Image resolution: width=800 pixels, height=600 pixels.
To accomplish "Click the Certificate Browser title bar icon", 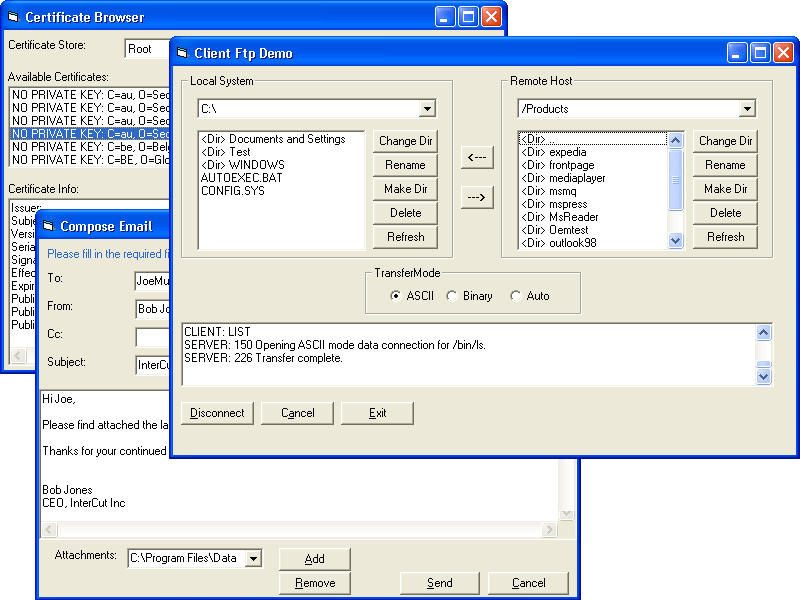I will coord(14,16).
